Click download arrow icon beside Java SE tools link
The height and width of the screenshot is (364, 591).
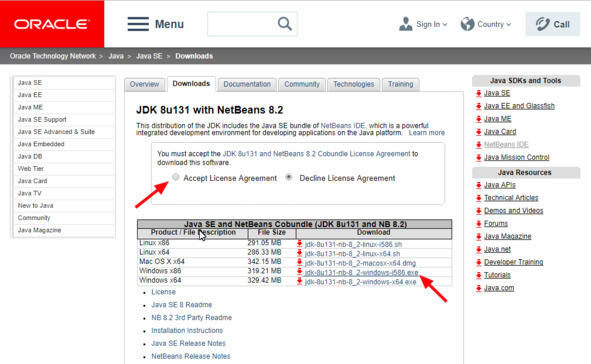(479, 93)
